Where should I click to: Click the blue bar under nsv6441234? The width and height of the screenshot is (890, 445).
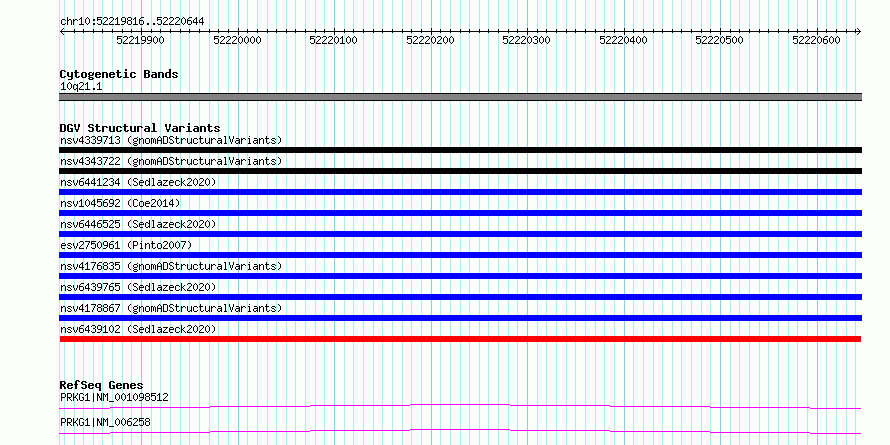click(460, 192)
